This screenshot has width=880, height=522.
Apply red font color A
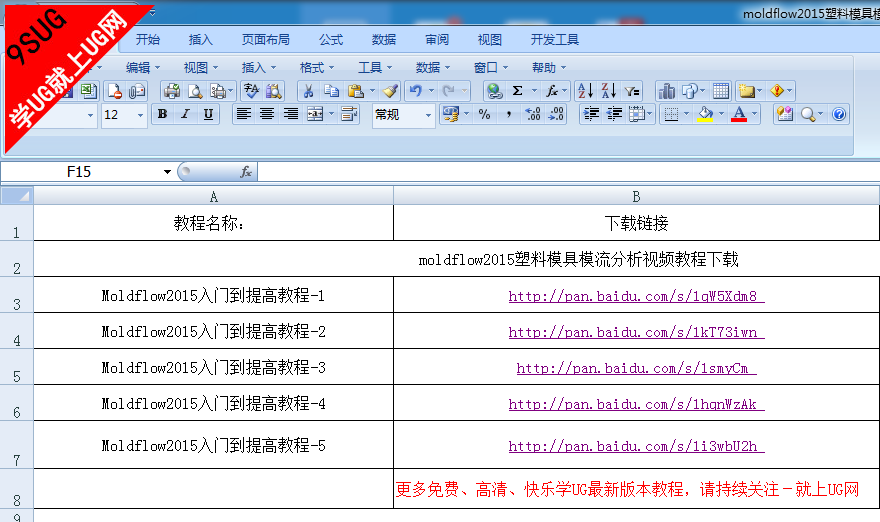coord(739,115)
